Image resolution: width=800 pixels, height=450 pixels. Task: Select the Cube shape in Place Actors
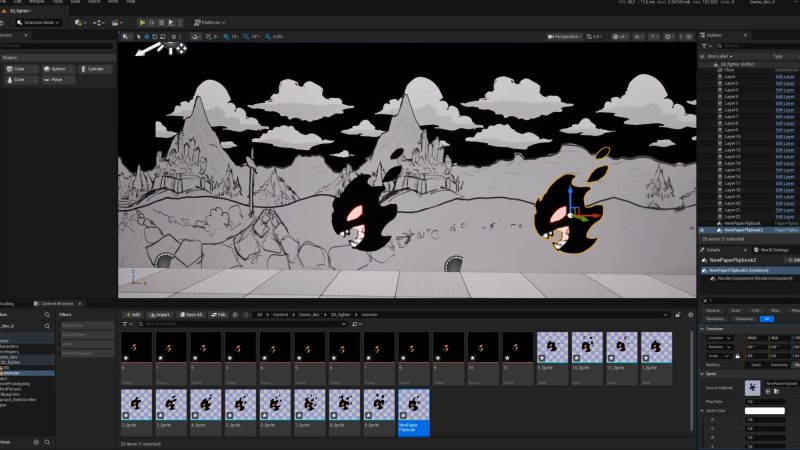pos(19,69)
